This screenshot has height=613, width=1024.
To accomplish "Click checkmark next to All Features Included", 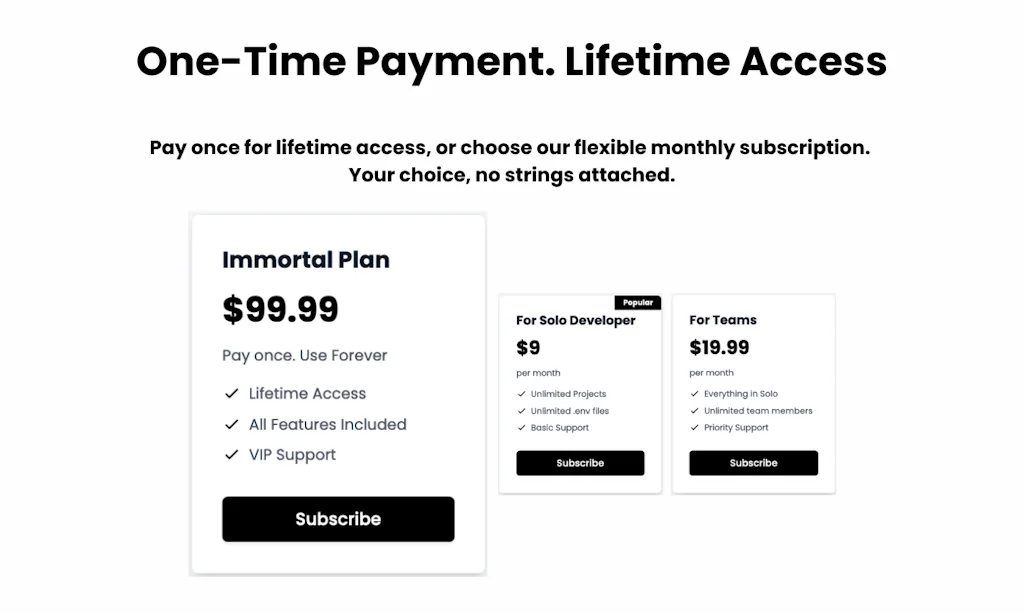I will (x=231, y=425).
